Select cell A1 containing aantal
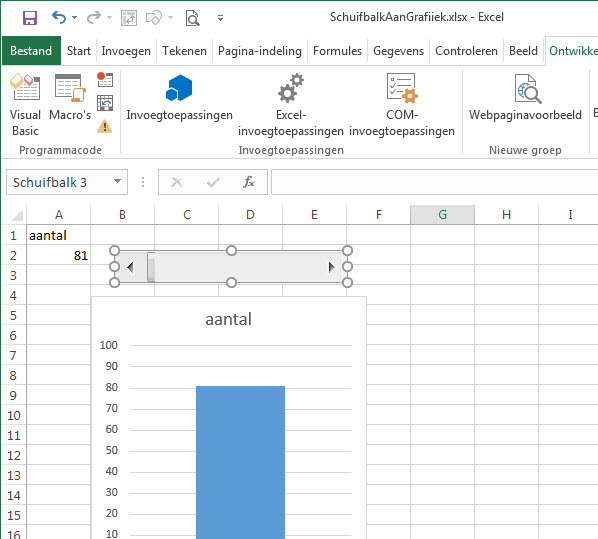 tap(59, 235)
